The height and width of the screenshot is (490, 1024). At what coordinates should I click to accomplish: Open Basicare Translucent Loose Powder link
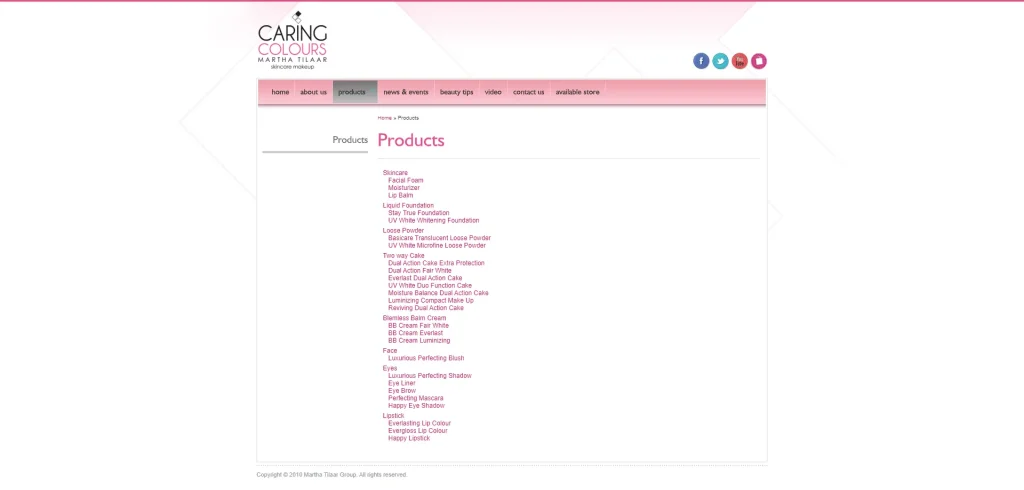pyautogui.click(x=440, y=238)
